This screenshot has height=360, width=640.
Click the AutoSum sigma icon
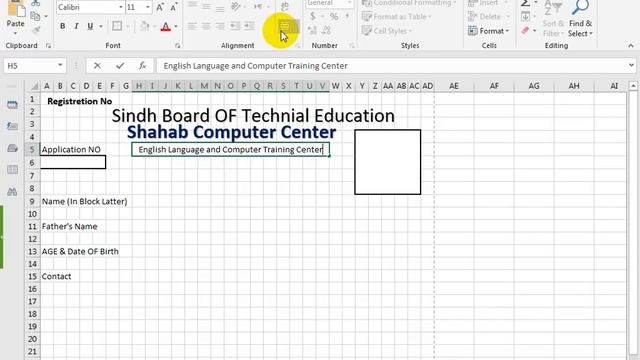pyautogui.click(x=525, y=3)
